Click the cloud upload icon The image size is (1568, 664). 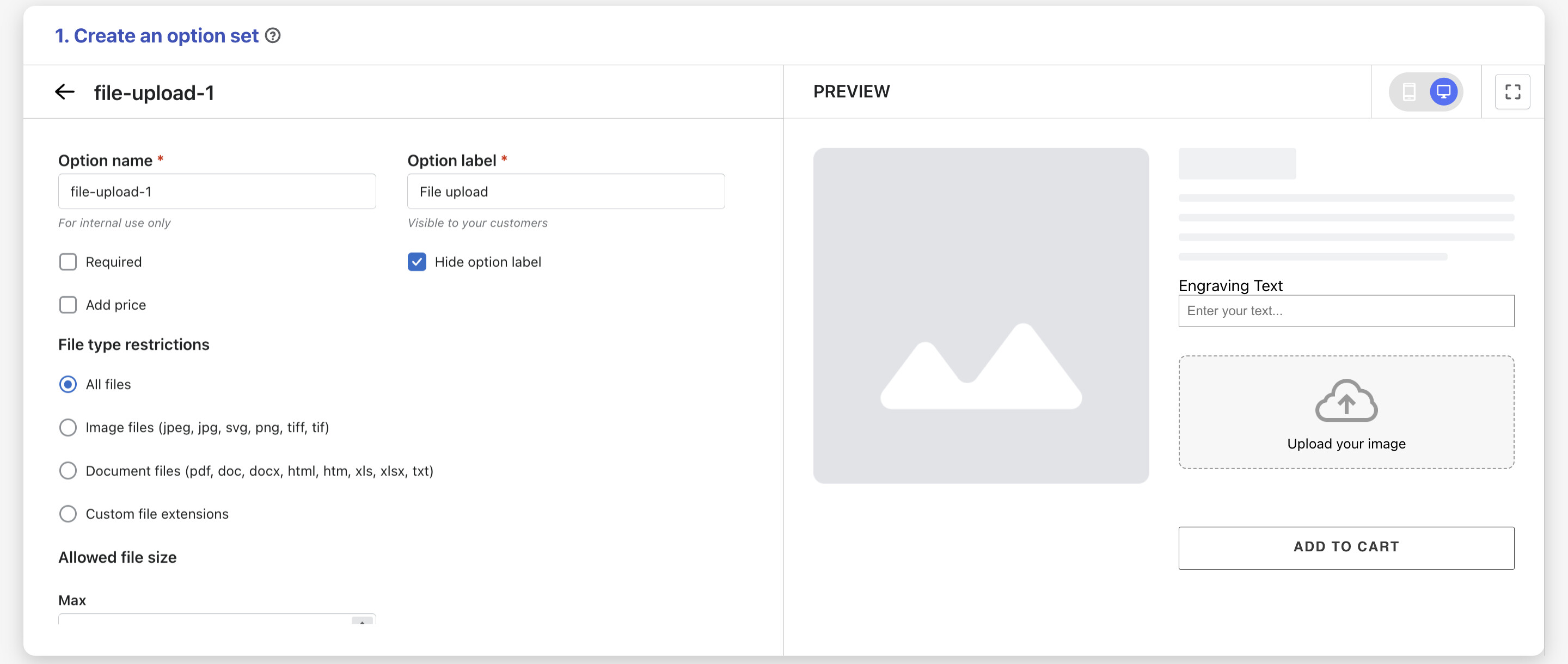[1346, 401]
